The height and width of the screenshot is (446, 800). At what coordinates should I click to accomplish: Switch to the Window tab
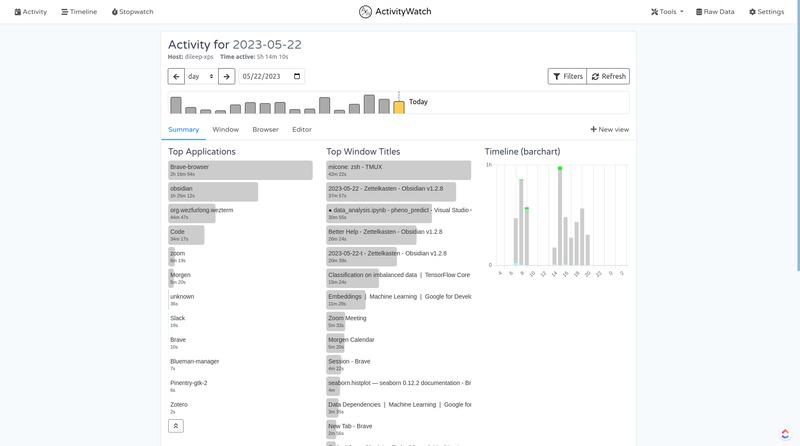click(226, 130)
